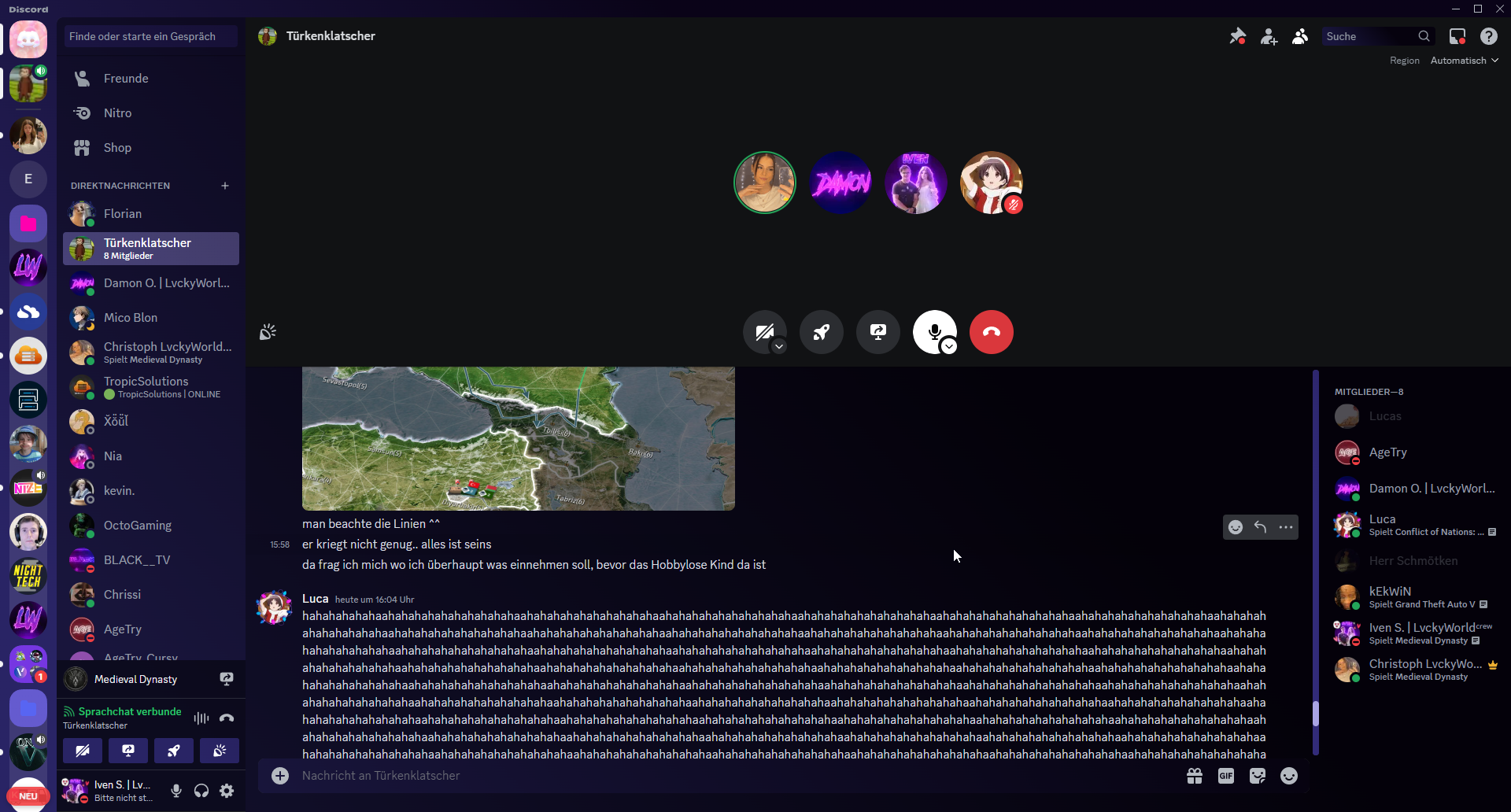The height and width of the screenshot is (812, 1511).
Task: Expand the microphone options arrow
Action: tap(949, 347)
